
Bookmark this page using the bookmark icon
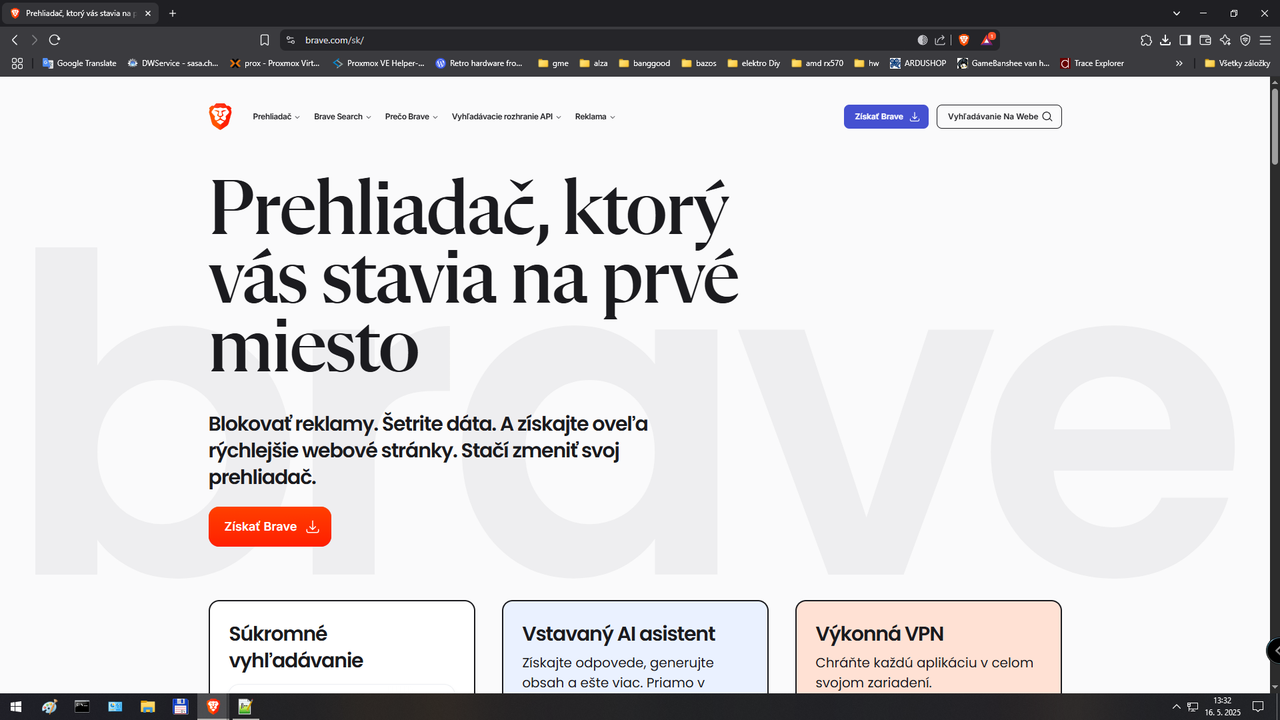point(264,40)
